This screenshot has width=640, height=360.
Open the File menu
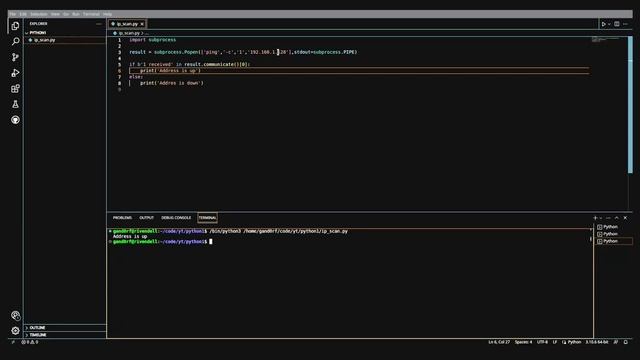13,14
